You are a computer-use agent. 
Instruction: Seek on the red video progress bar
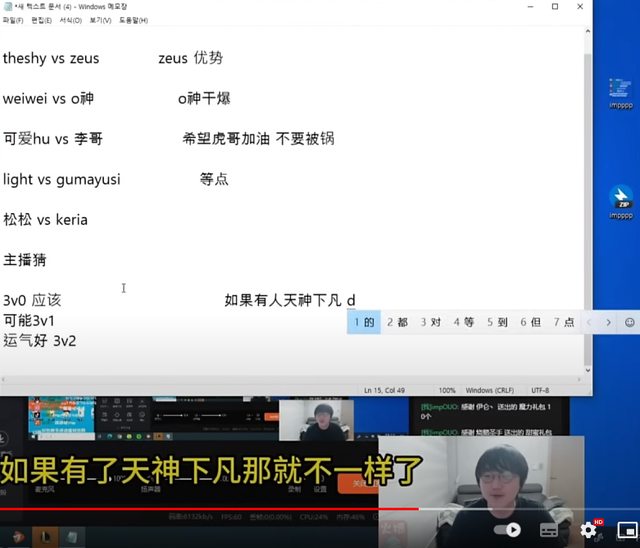click(200, 508)
